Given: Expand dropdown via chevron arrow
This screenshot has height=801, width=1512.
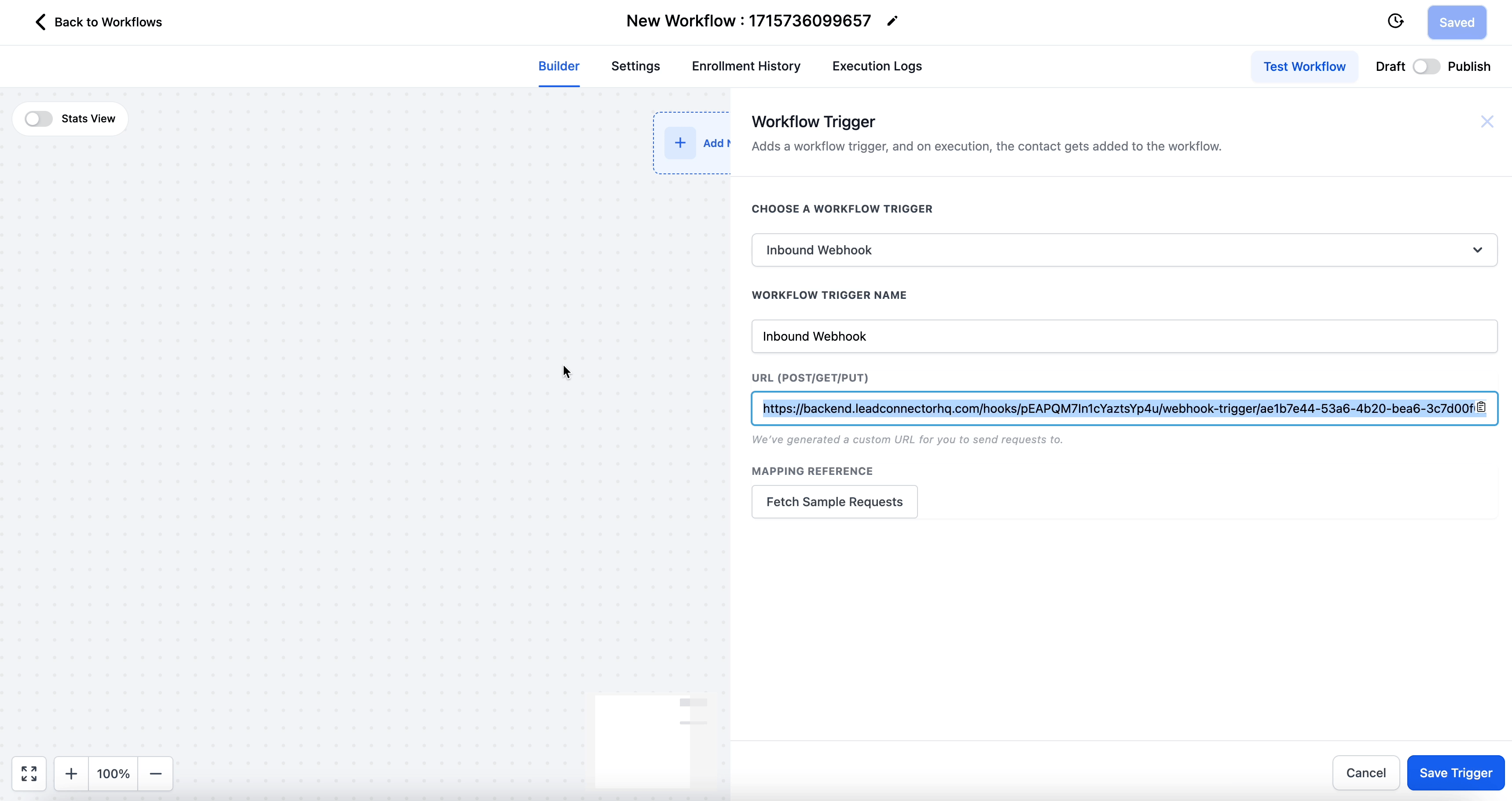Looking at the screenshot, I should coord(1477,250).
